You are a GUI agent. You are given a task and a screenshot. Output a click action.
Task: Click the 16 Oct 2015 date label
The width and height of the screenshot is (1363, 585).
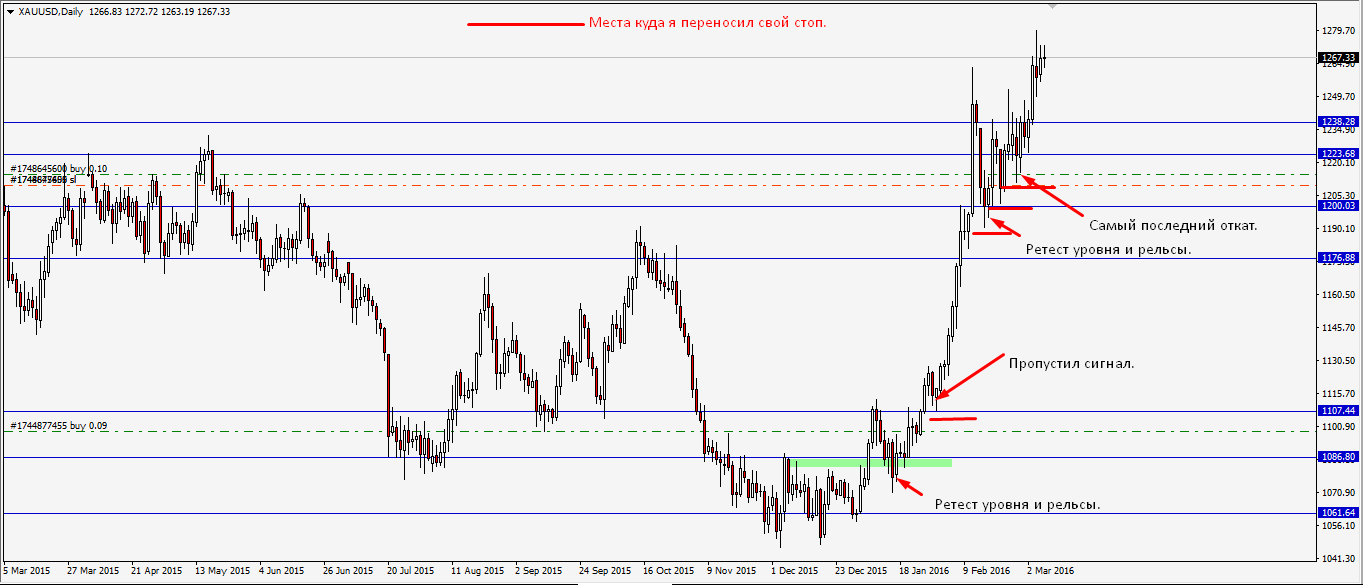(669, 571)
